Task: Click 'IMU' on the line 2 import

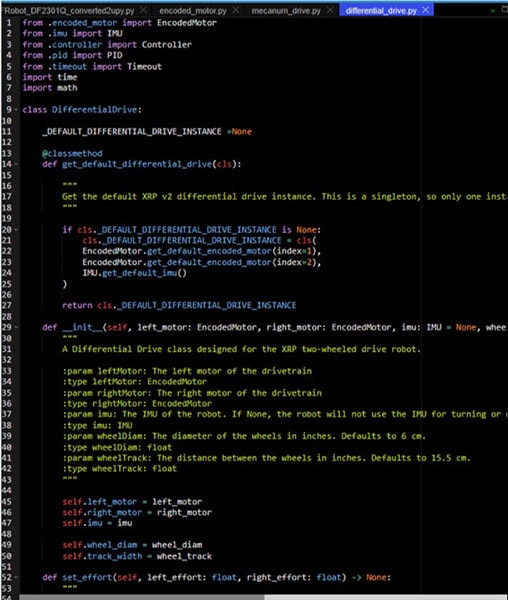Action: (x=115, y=34)
